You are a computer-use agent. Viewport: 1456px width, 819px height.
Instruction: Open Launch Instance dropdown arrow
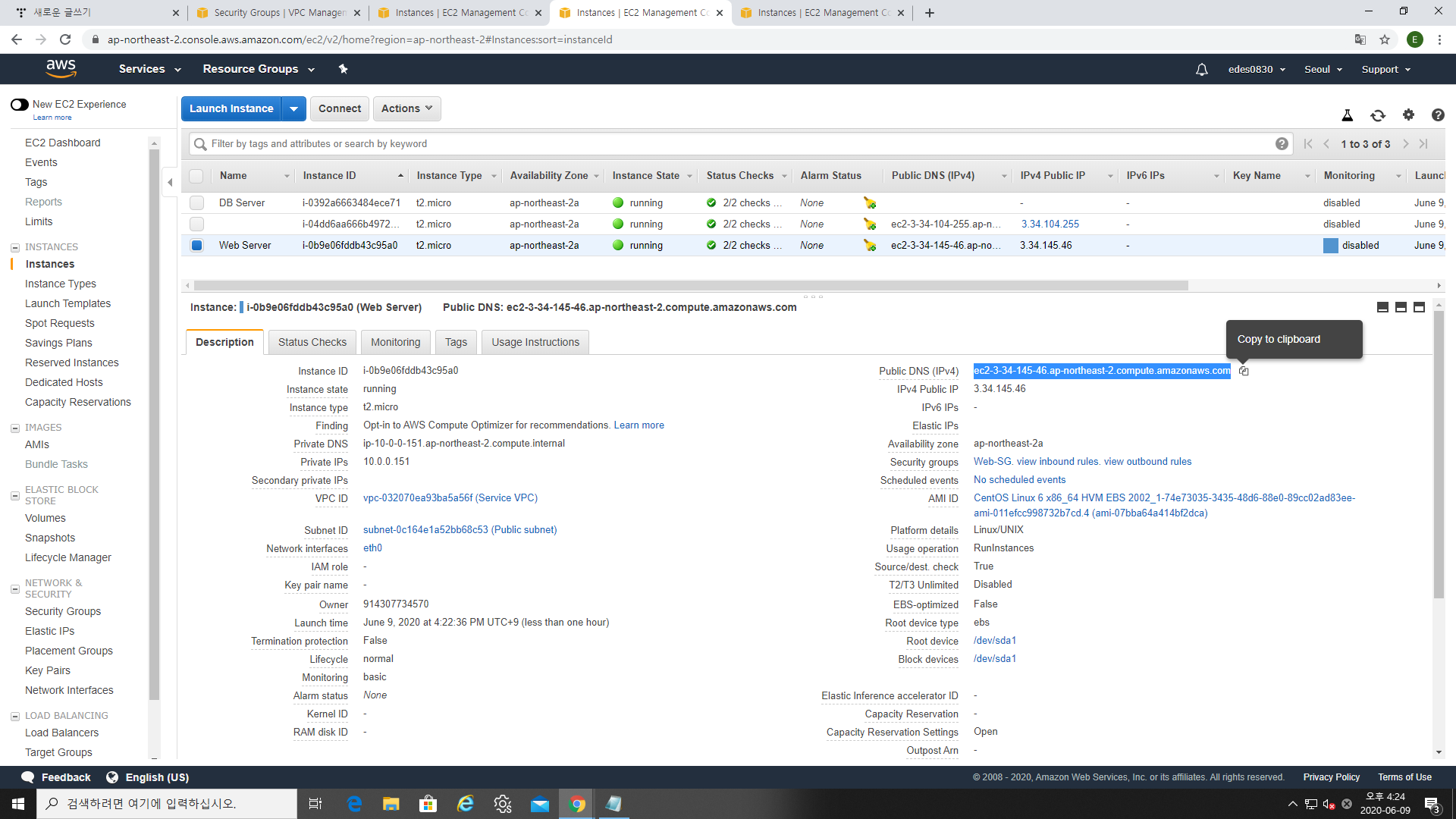coord(294,108)
